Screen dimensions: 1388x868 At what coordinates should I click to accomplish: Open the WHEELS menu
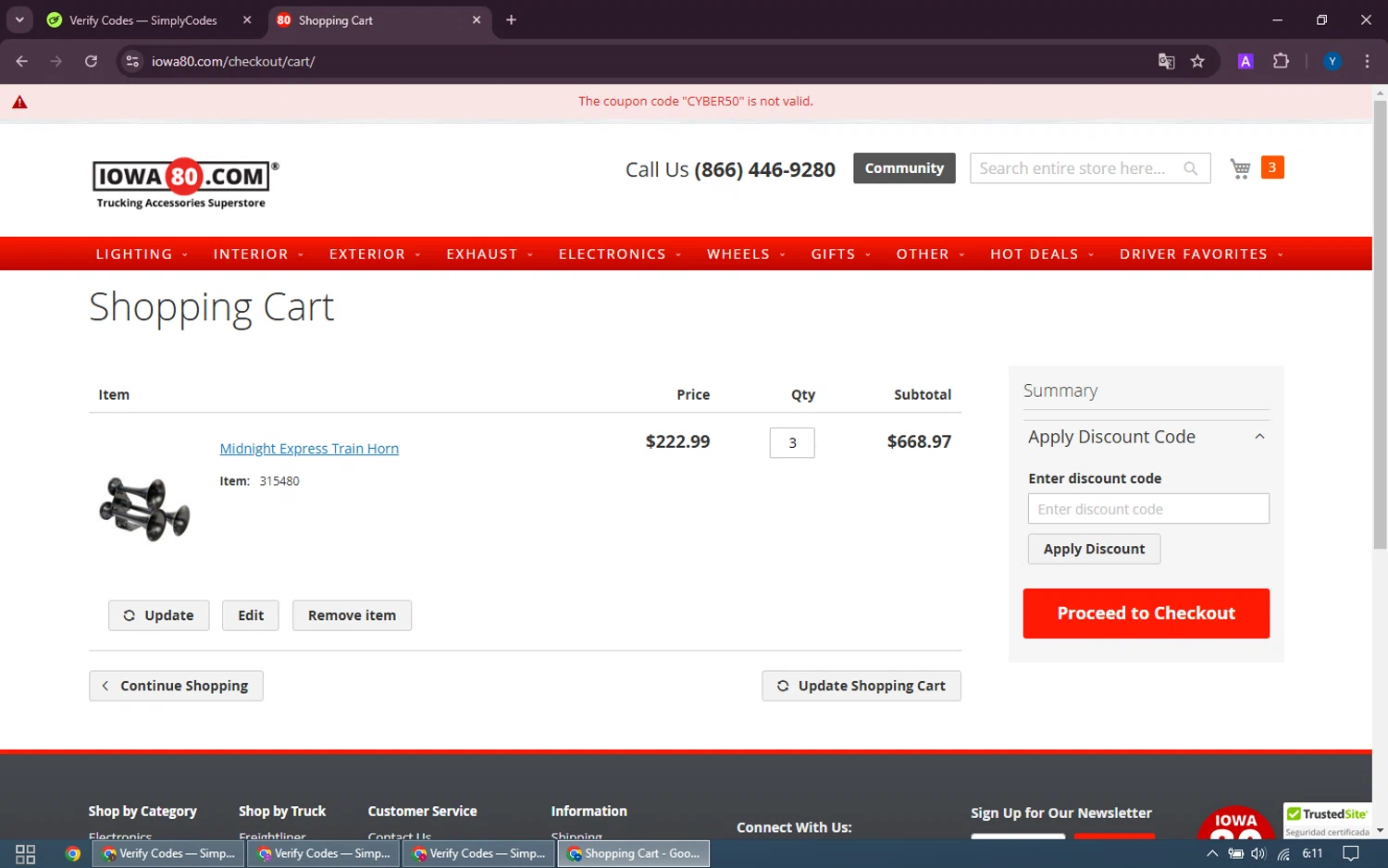point(746,254)
